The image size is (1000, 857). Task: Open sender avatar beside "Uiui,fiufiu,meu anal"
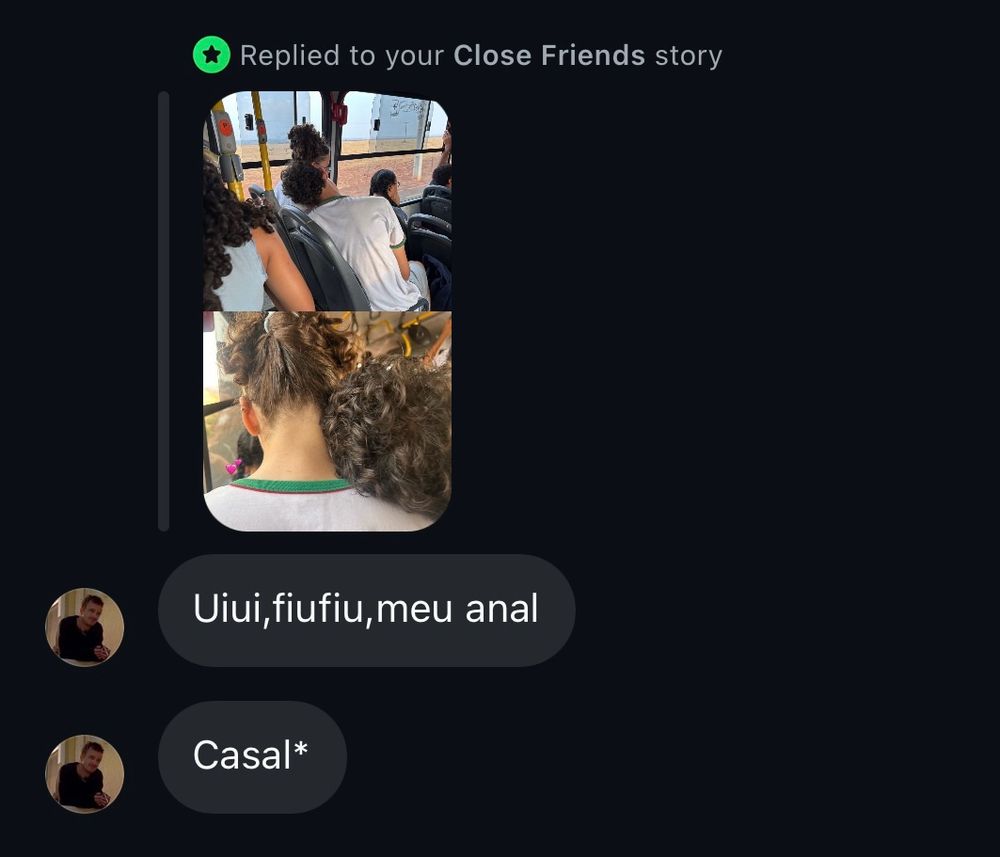pos(84,627)
